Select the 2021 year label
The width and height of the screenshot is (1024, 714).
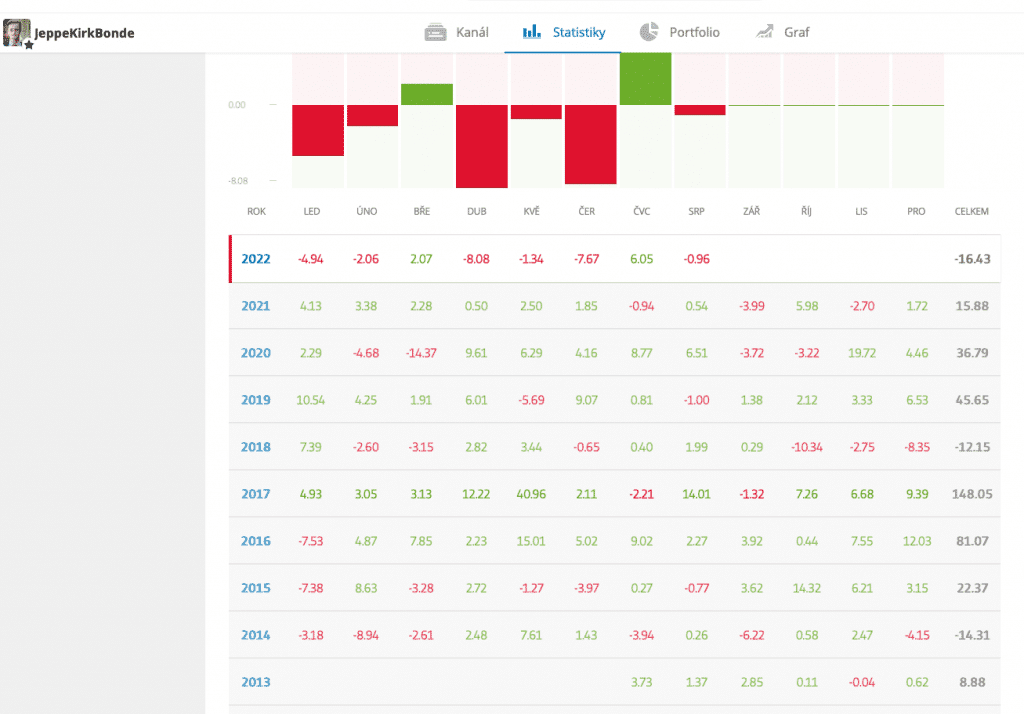pos(256,305)
